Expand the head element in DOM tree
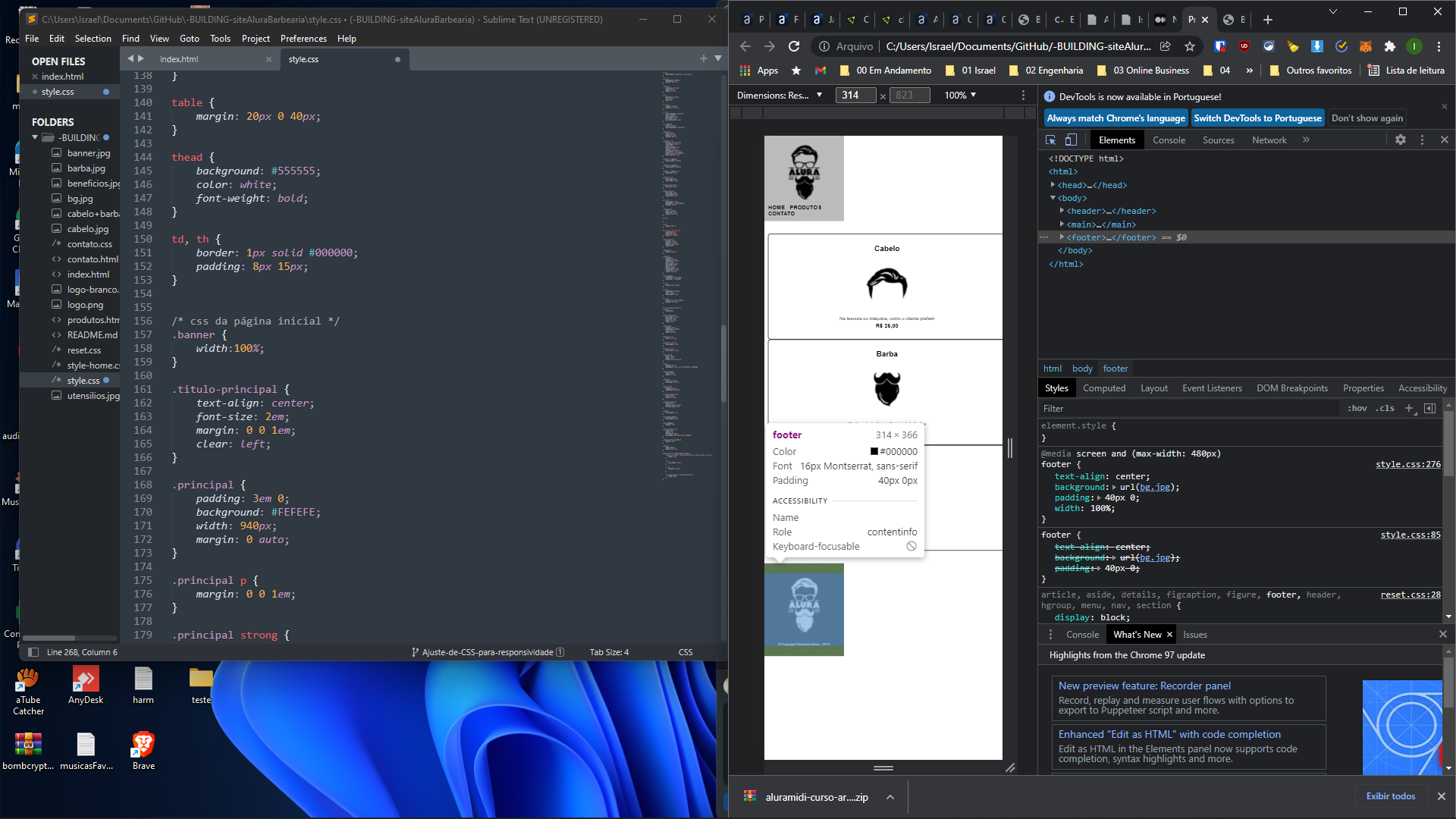Viewport: 1456px width, 819px height. coord(1053,185)
